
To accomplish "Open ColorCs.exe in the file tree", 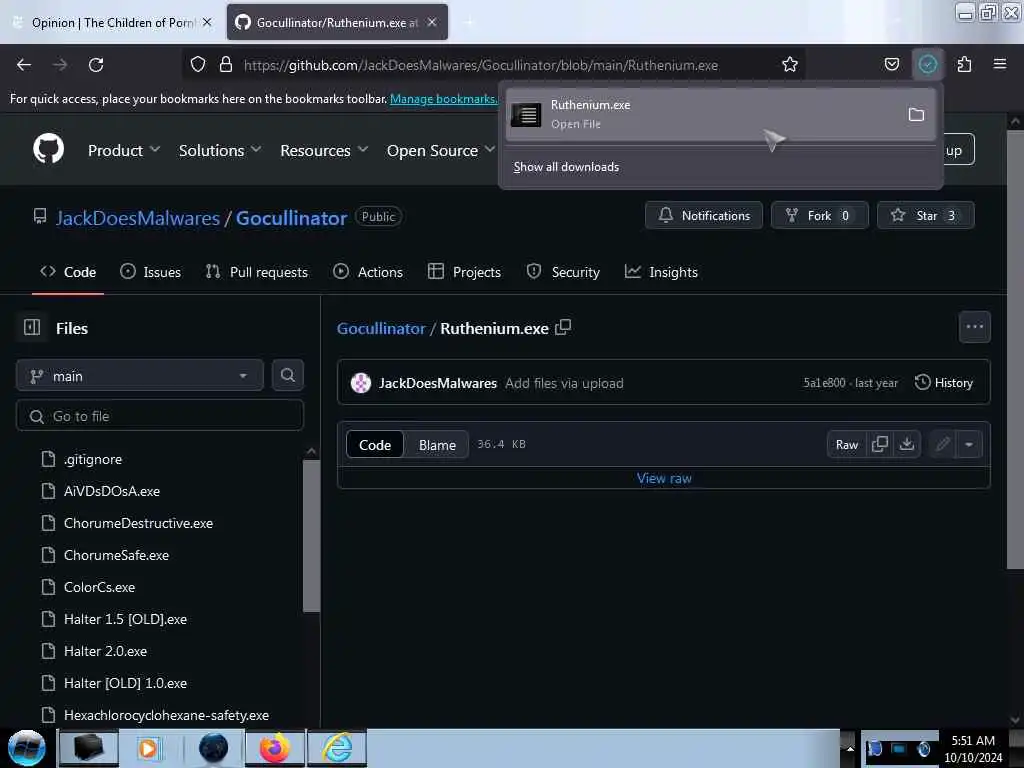I will point(99,587).
